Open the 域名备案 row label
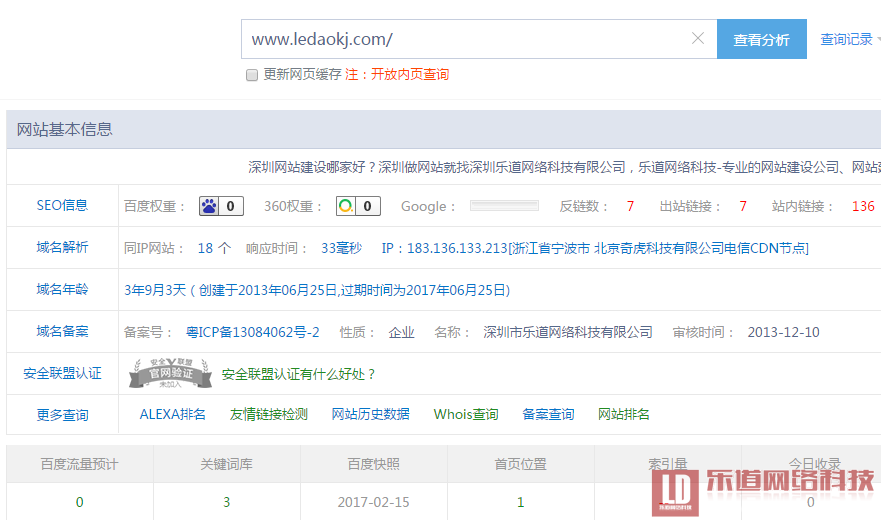The image size is (881, 520). pyautogui.click(x=62, y=332)
